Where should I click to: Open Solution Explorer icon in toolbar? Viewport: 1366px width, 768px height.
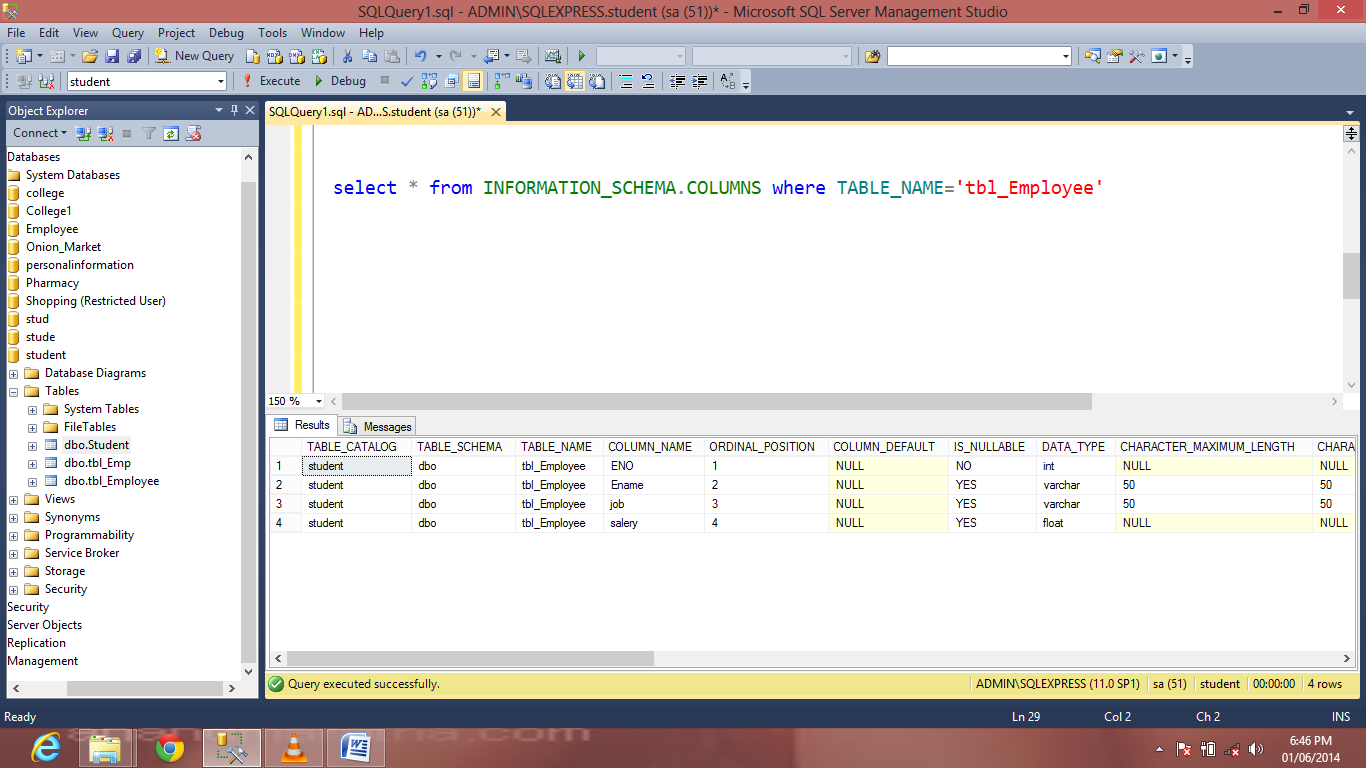(1092, 56)
